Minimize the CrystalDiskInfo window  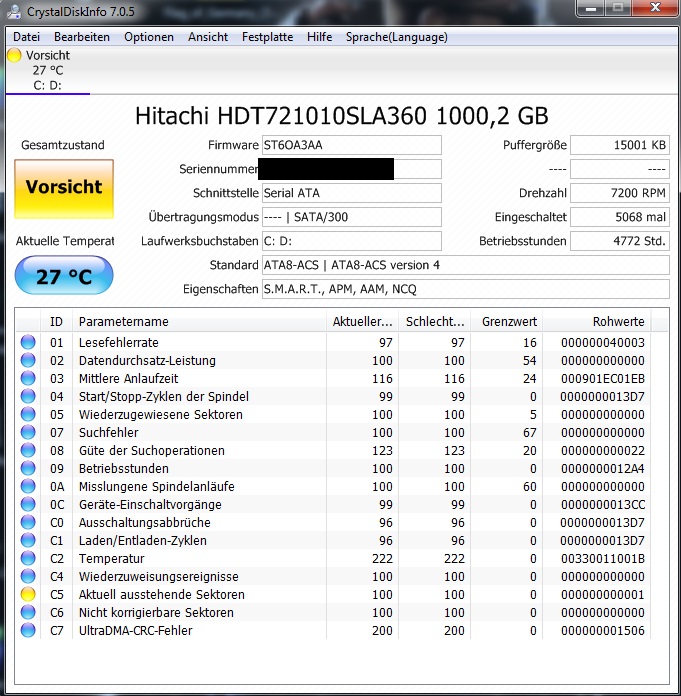pyautogui.click(x=591, y=8)
